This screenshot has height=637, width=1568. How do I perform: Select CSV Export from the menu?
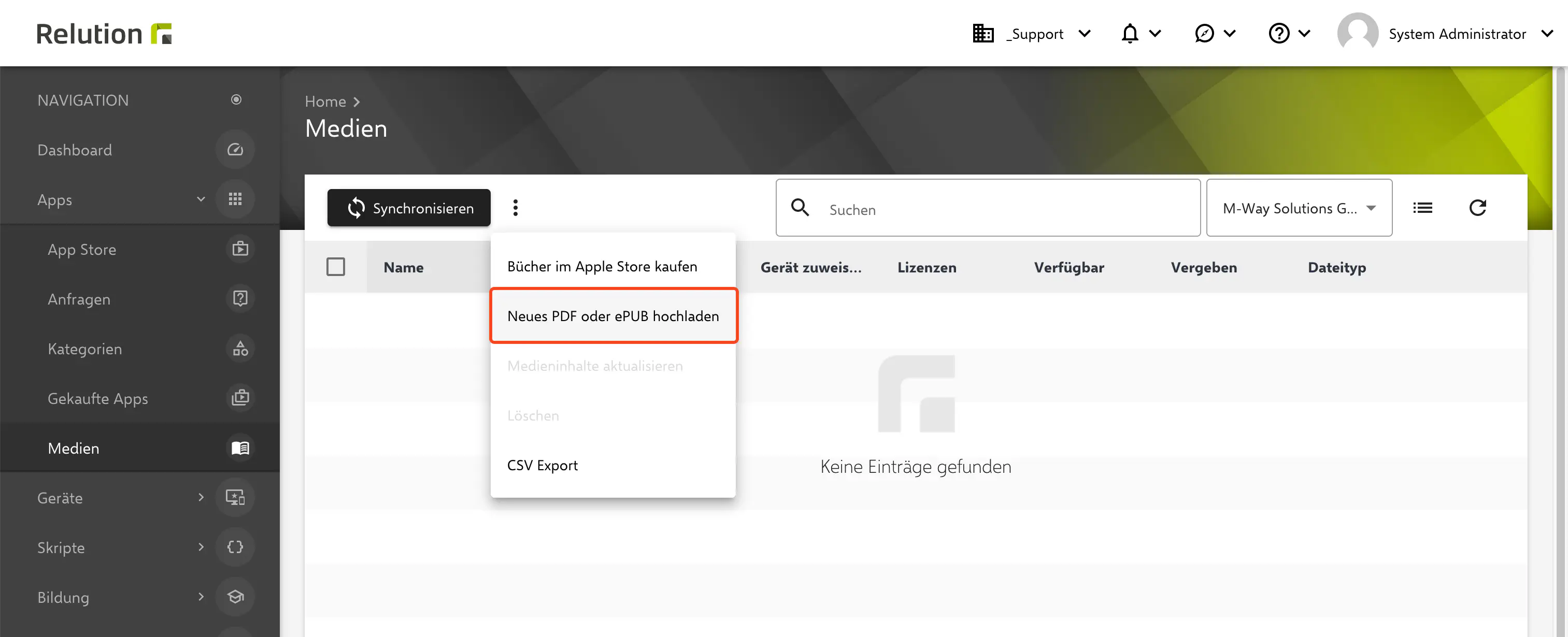(x=543, y=465)
